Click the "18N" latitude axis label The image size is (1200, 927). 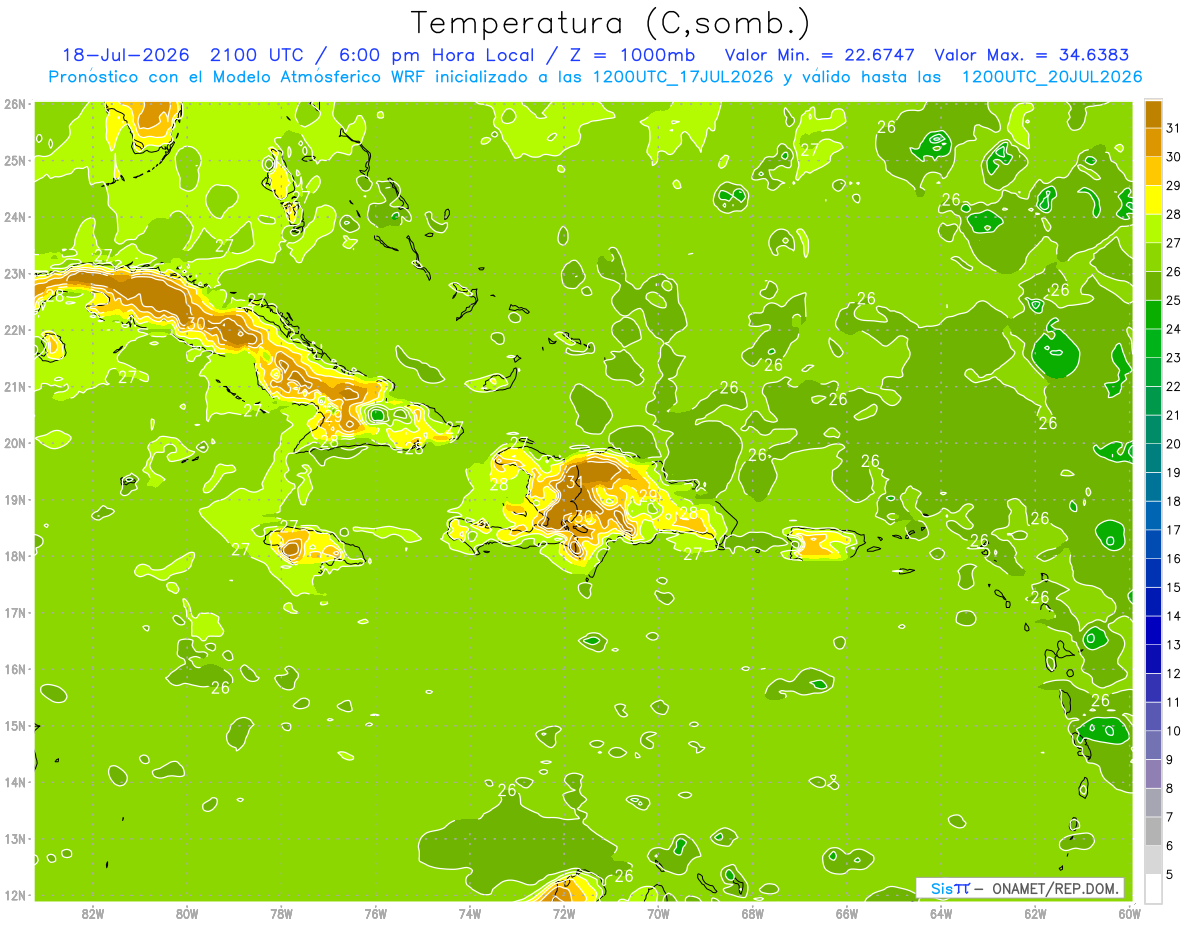(x=15, y=555)
